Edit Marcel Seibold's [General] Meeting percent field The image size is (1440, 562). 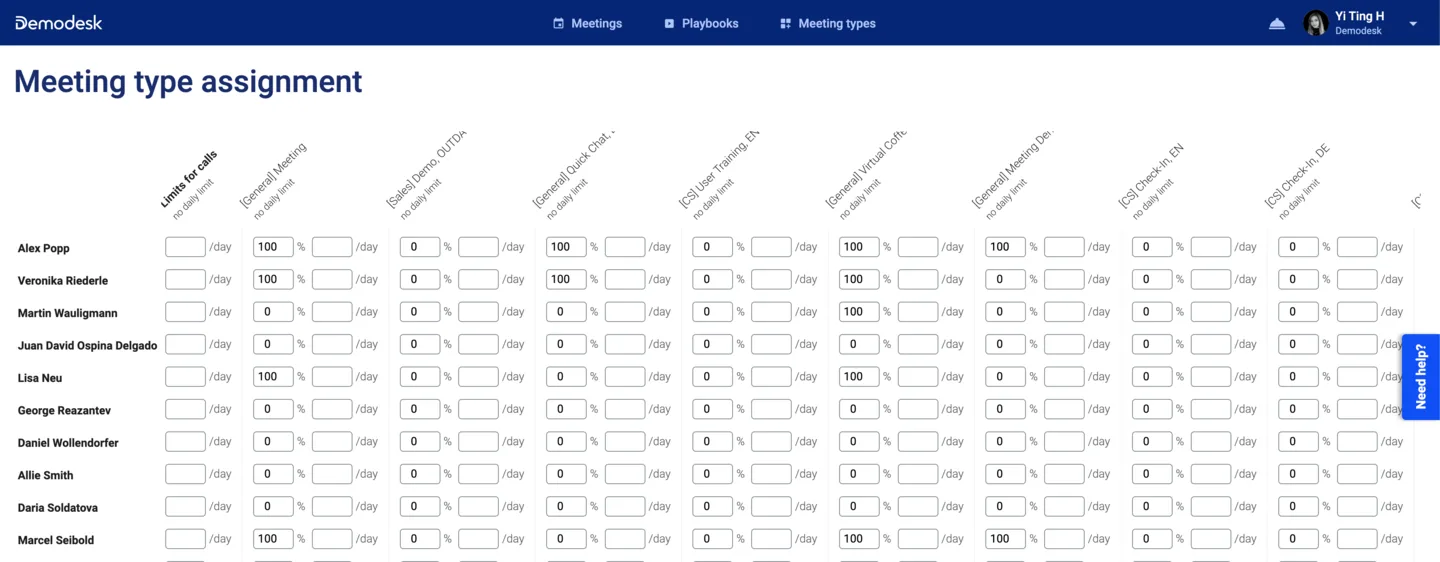coord(273,539)
